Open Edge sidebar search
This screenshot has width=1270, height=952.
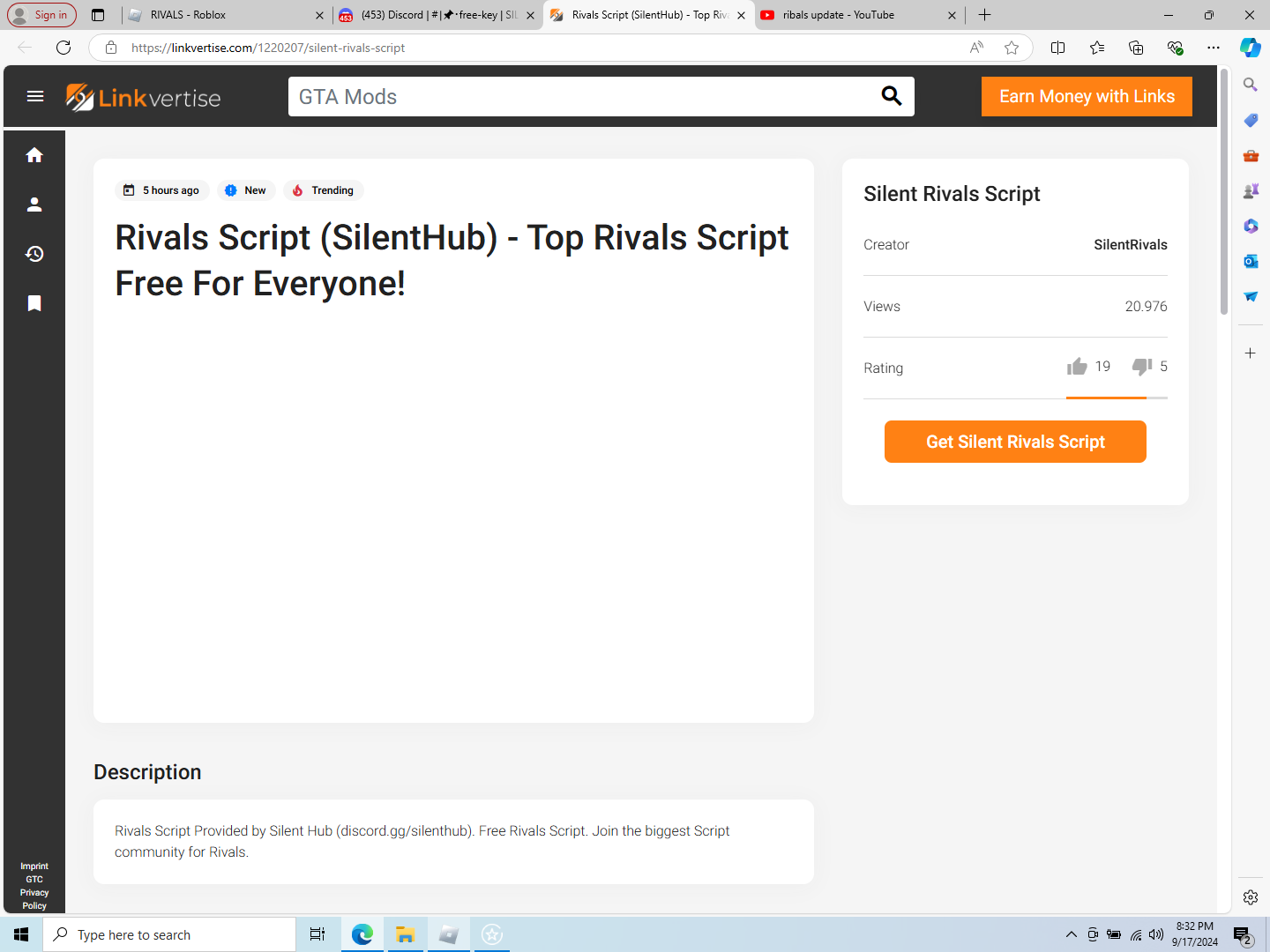point(1251,85)
